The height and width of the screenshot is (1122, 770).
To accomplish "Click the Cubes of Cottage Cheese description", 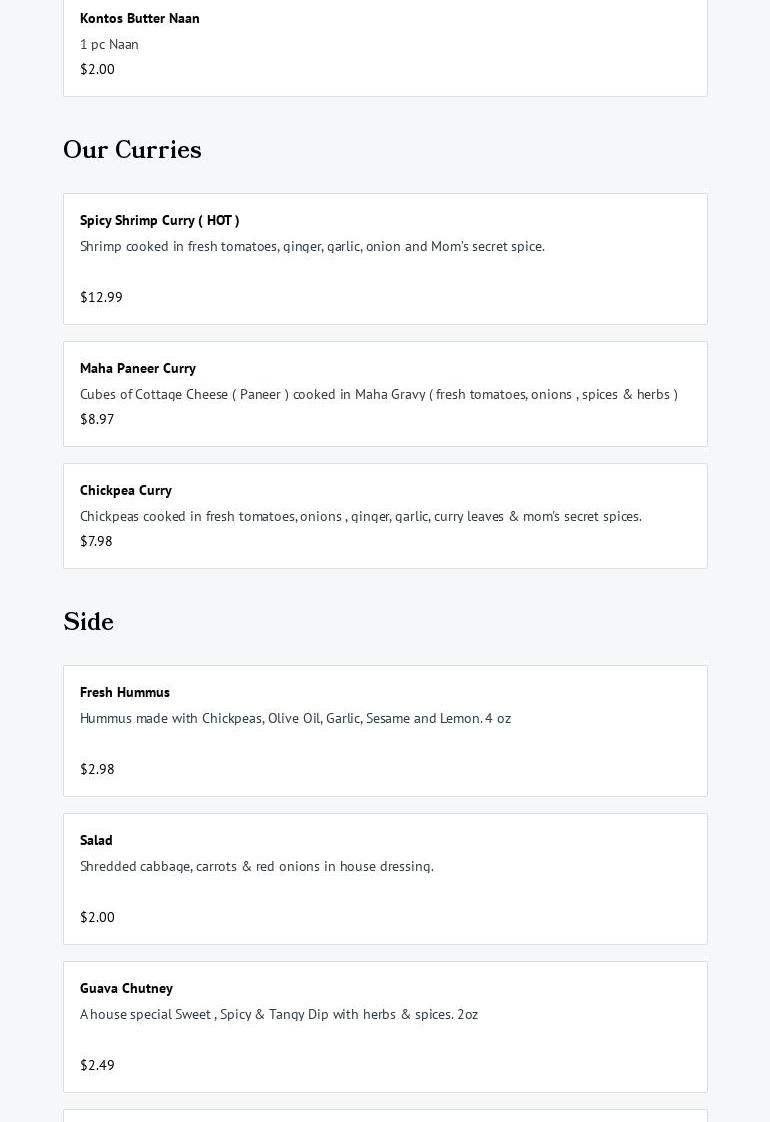I will pyautogui.click(x=379, y=394).
